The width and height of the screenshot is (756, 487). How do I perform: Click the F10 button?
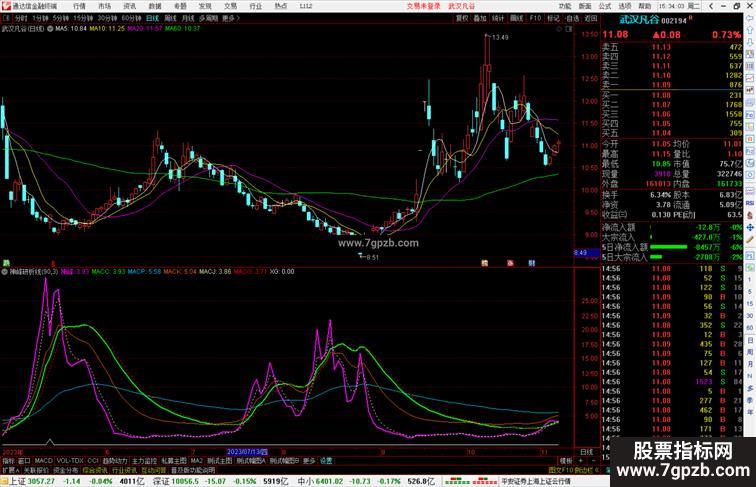click(x=535, y=18)
